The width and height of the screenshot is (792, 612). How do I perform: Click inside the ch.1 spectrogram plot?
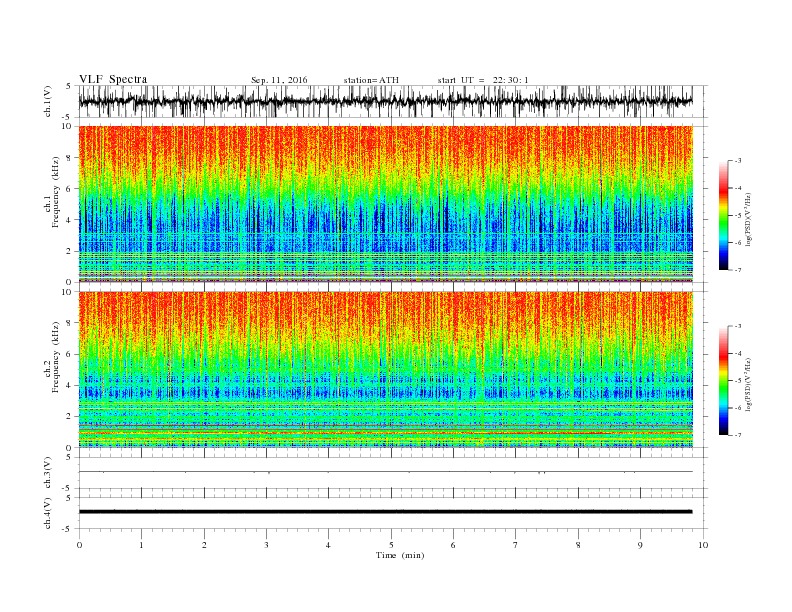tap(386, 204)
